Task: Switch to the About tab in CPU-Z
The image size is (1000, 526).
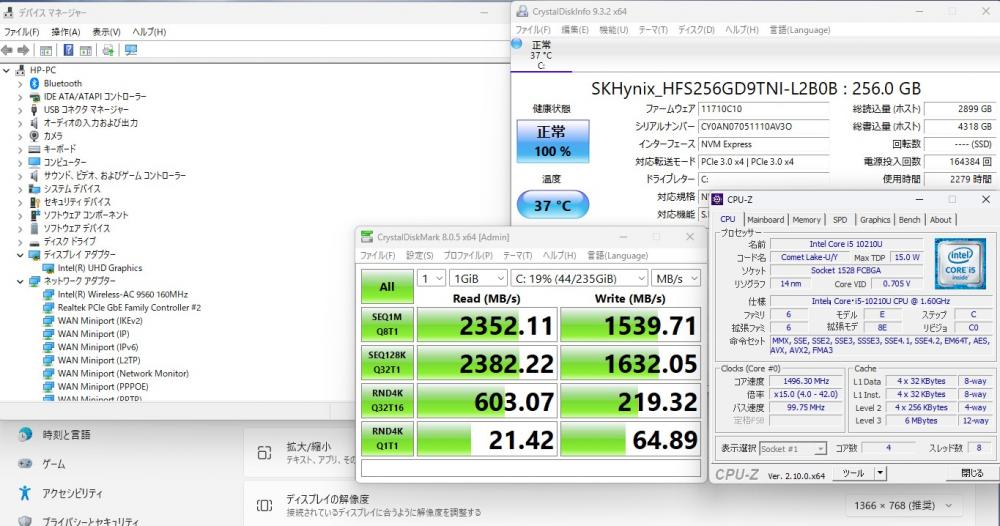Action: point(940,219)
